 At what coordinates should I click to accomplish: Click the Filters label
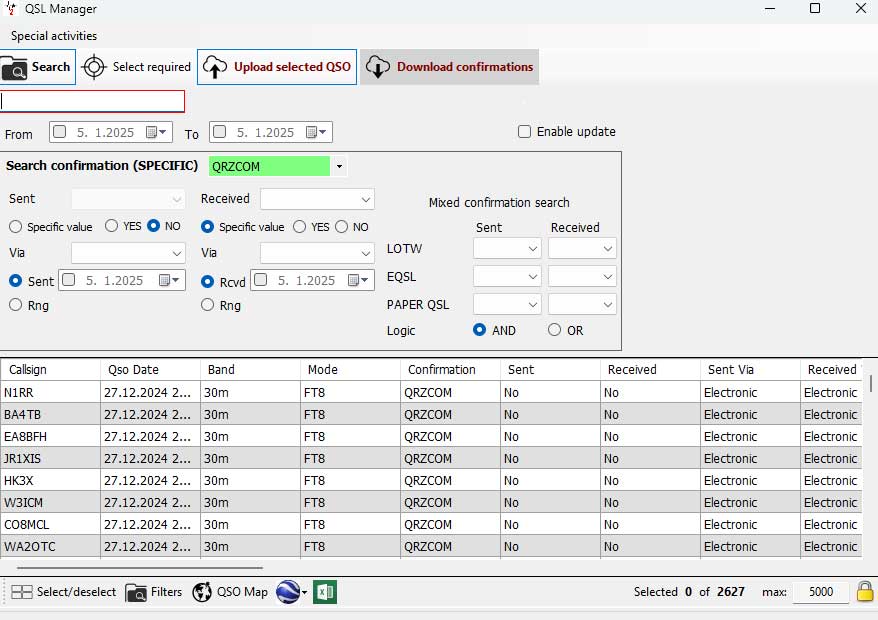(166, 592)
